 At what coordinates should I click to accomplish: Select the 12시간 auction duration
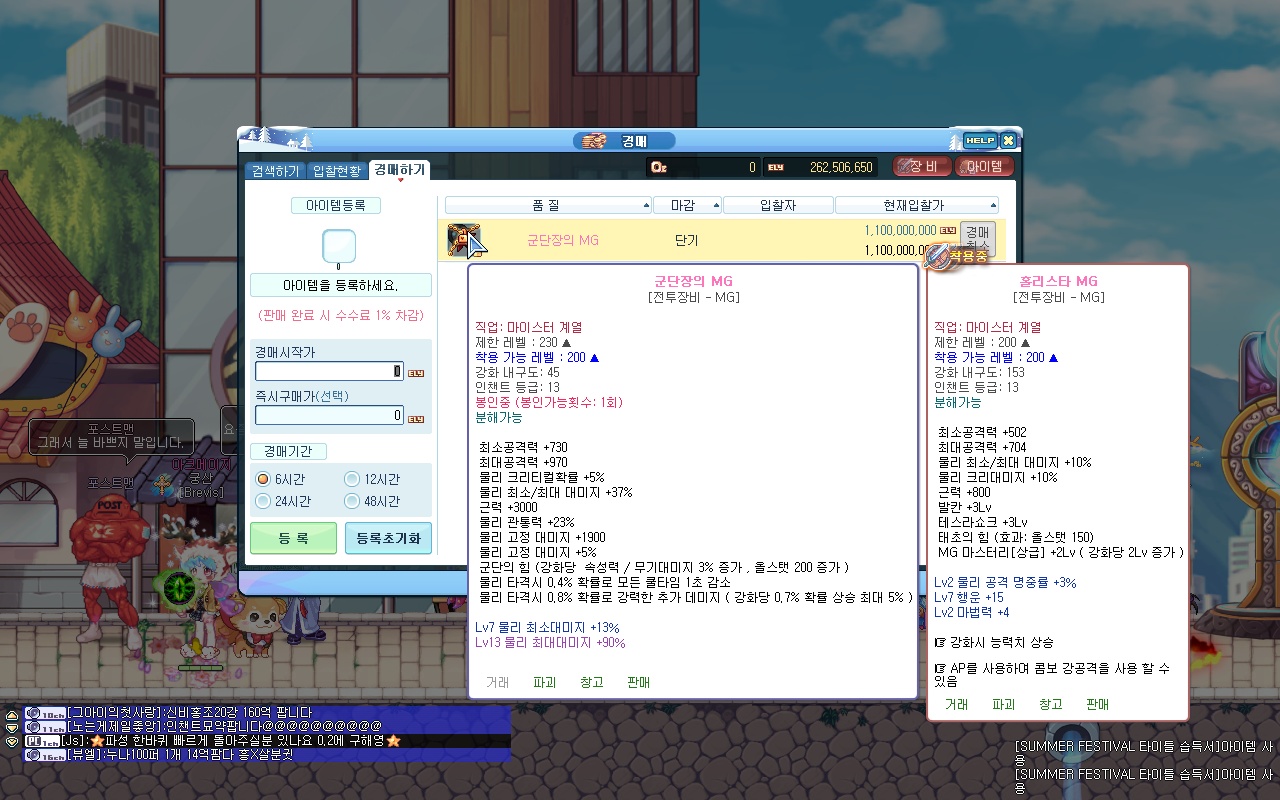click(352, 479)
